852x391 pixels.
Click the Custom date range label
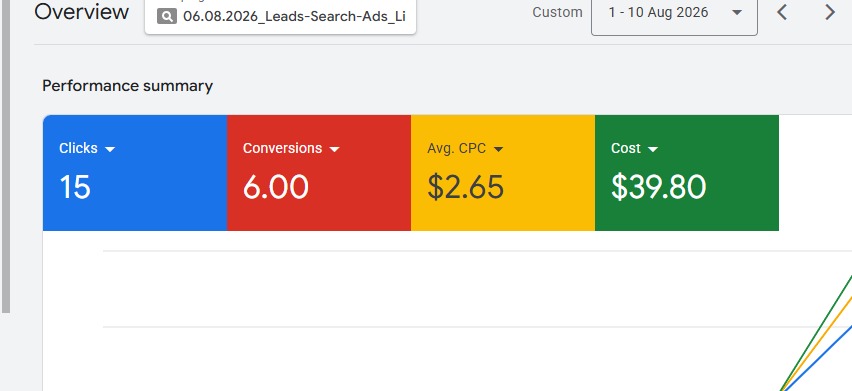(x=557, y=12)
